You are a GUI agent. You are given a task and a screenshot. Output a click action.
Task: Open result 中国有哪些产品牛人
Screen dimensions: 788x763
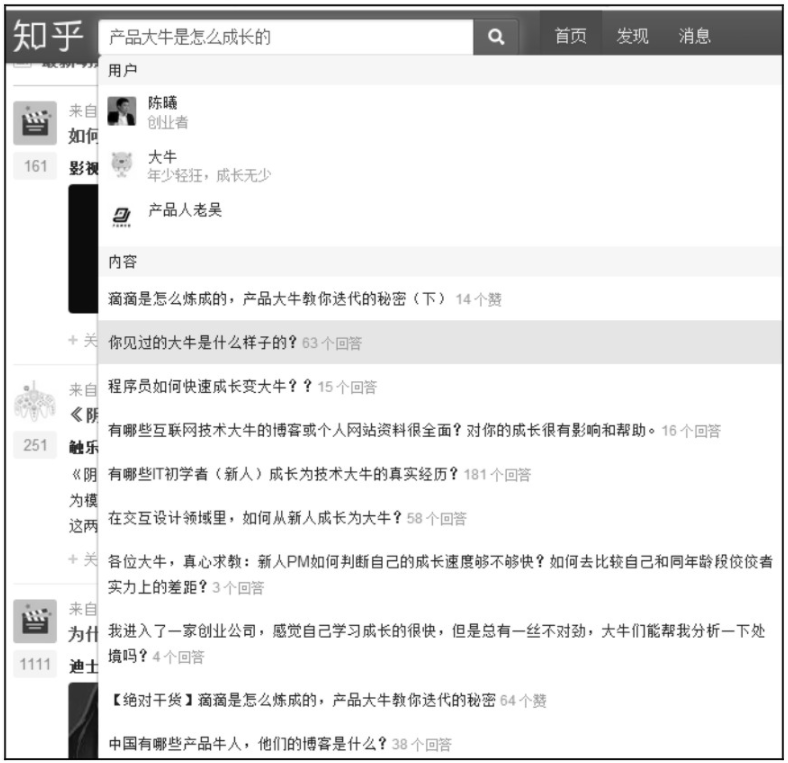440,743
